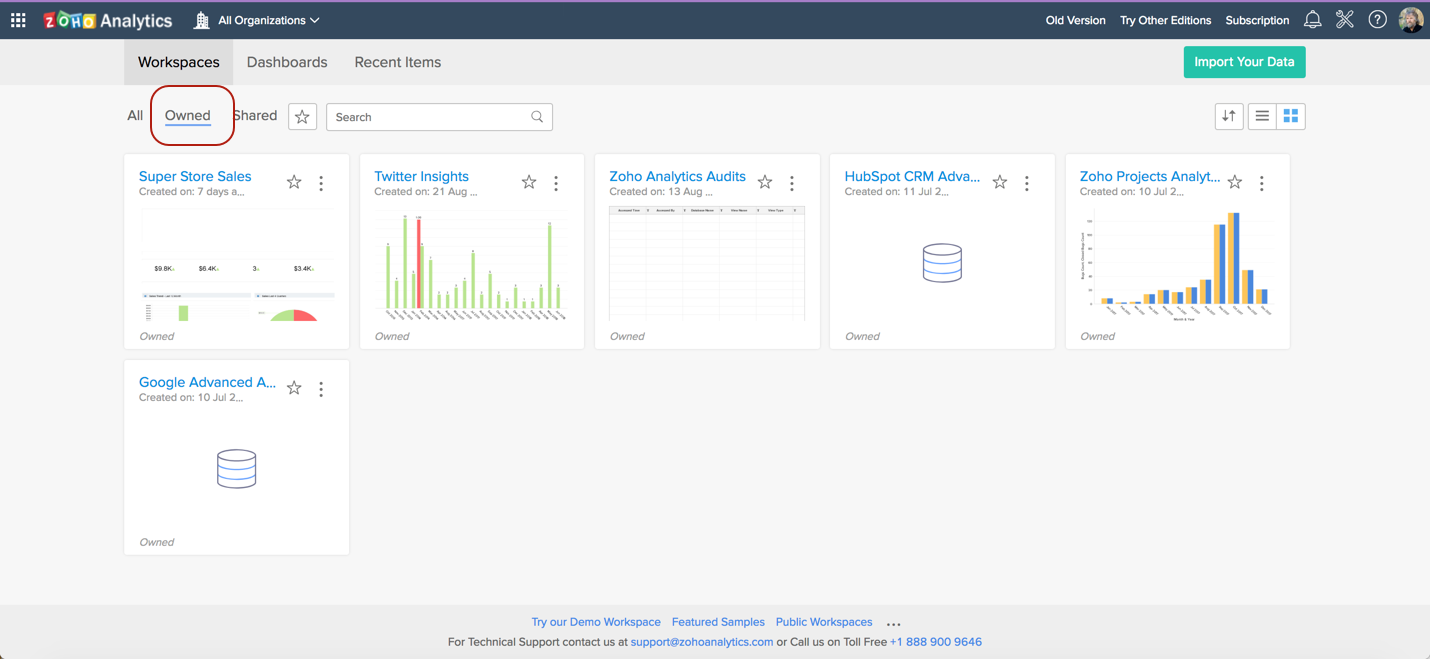
Task: Open the Zoho Projects Analytics chart thumbnail
Action: click(1177, 264)
